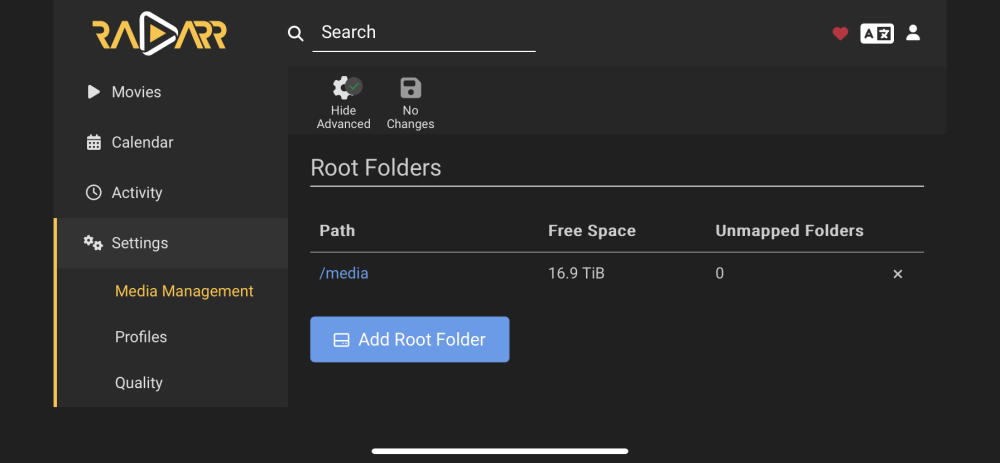
Task: Go to Quality settings page
Action: [138, 383]
